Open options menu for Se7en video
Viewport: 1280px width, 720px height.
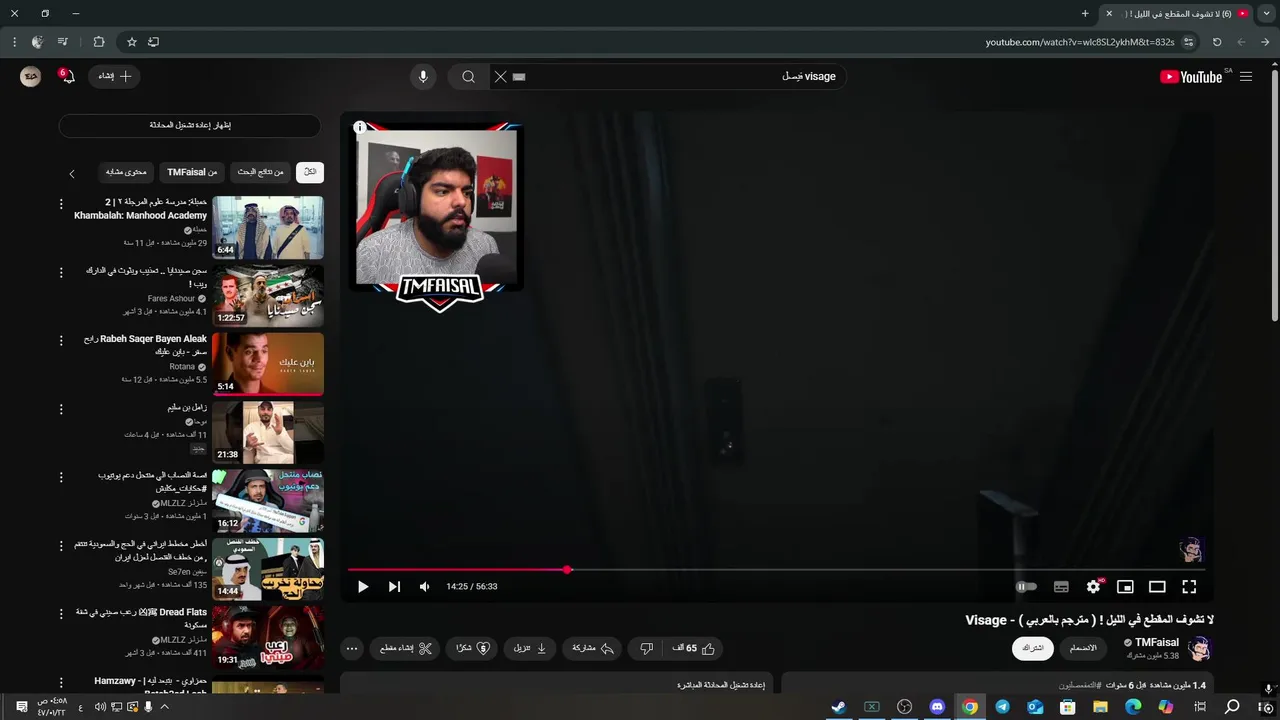(x=61, y=545)
